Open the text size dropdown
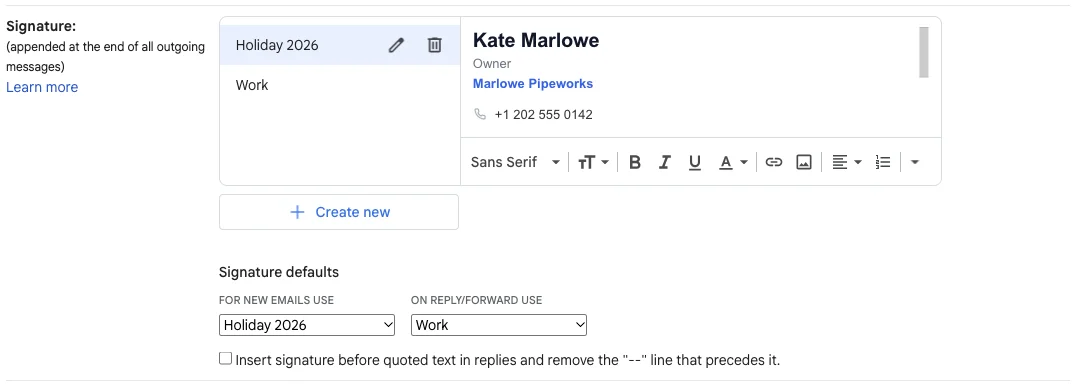This screenshot has height=387, width=1076. pyautogui.click(x=593, y=163)
